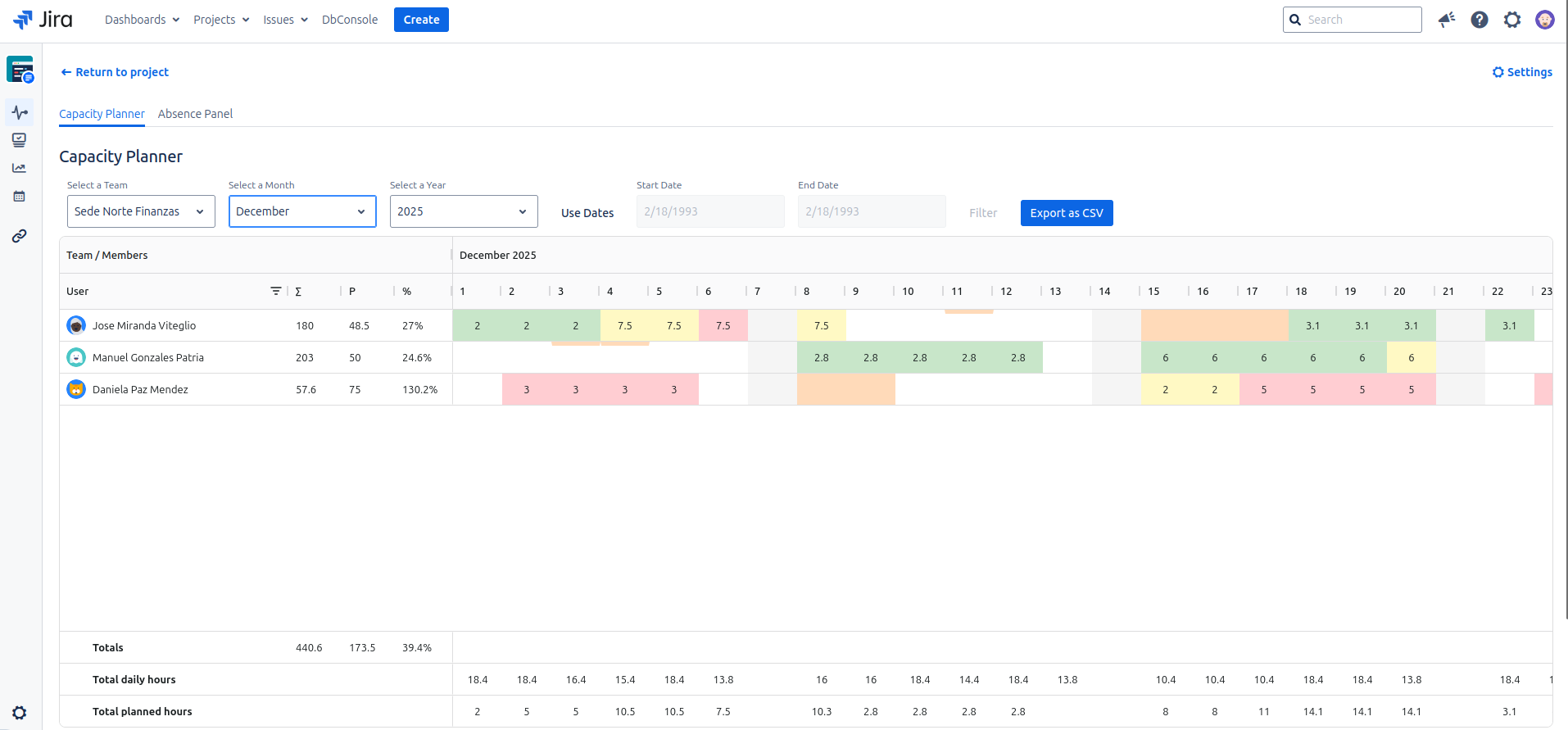
Task: Click the calendar icon in left sidebar
Action: [20, 197]
